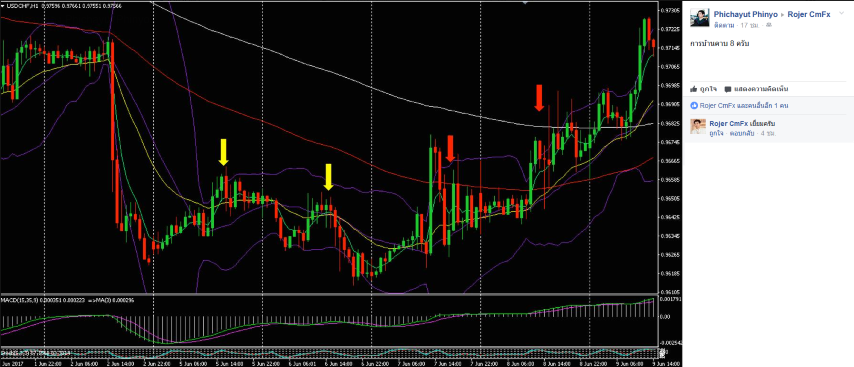Click the blue like reaction icon
Image resolution: width=854 pixels, height=367 pixels.
pyautogui.click(x=694, y=106)
